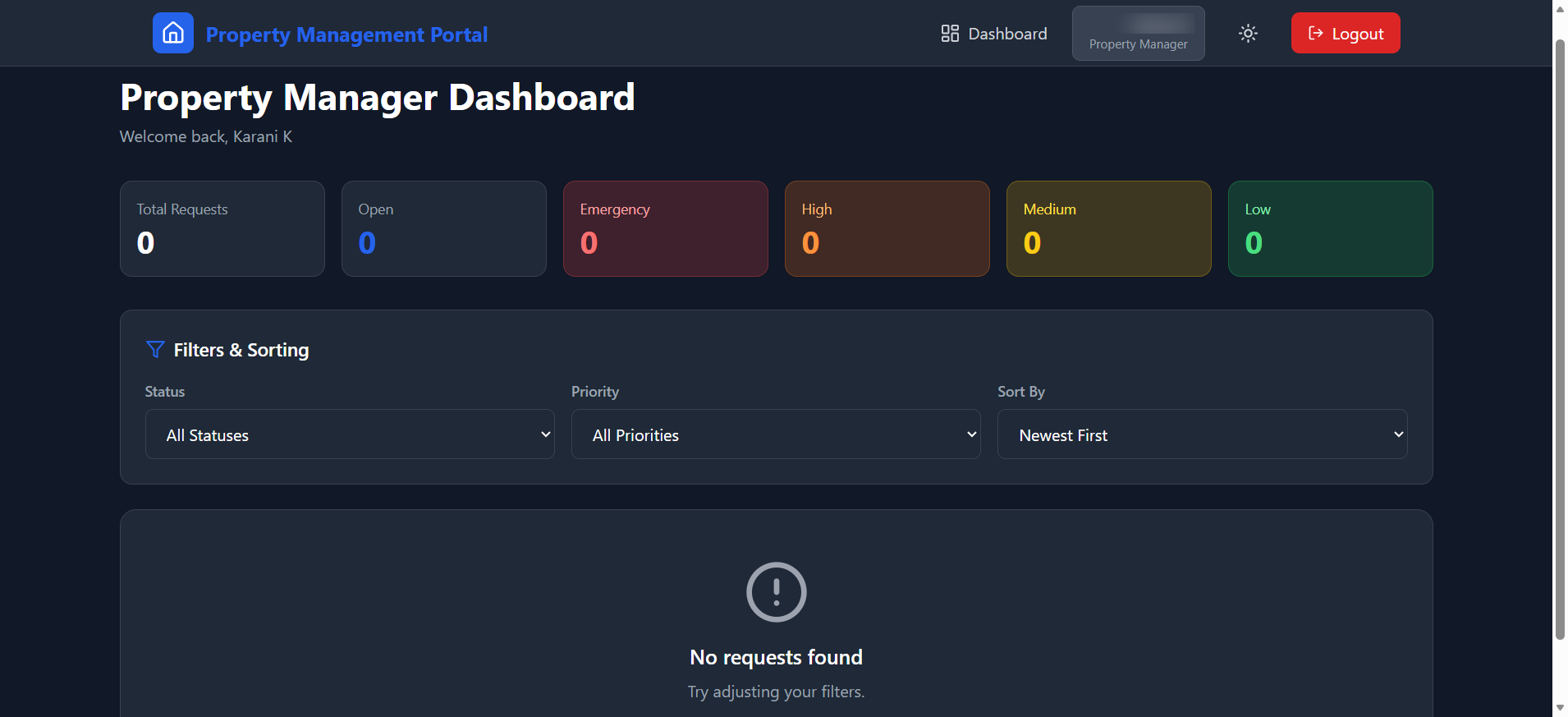Click the filter funnel icon
Viewport: 1568px width, 717px height.
(155, 350)
